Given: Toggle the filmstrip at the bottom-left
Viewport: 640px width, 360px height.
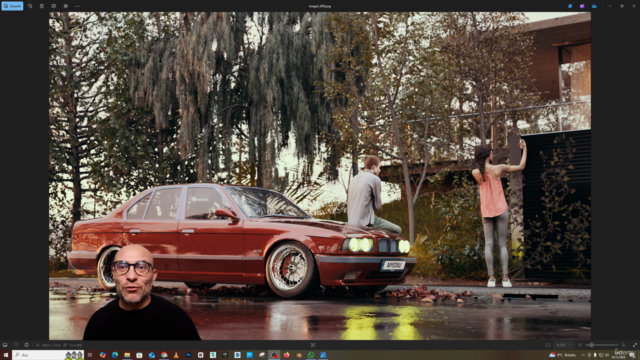Looking at the screenshot, I should coord(5,345).
